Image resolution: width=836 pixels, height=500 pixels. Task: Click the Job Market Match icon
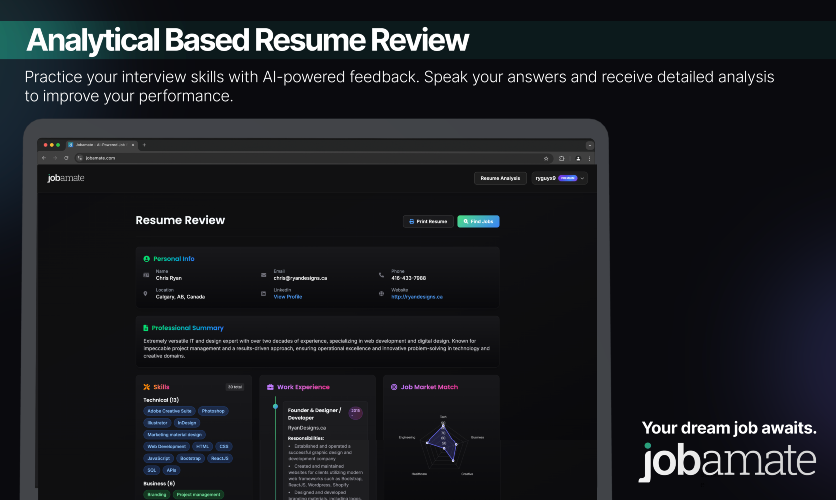click(x=394, y=387)
